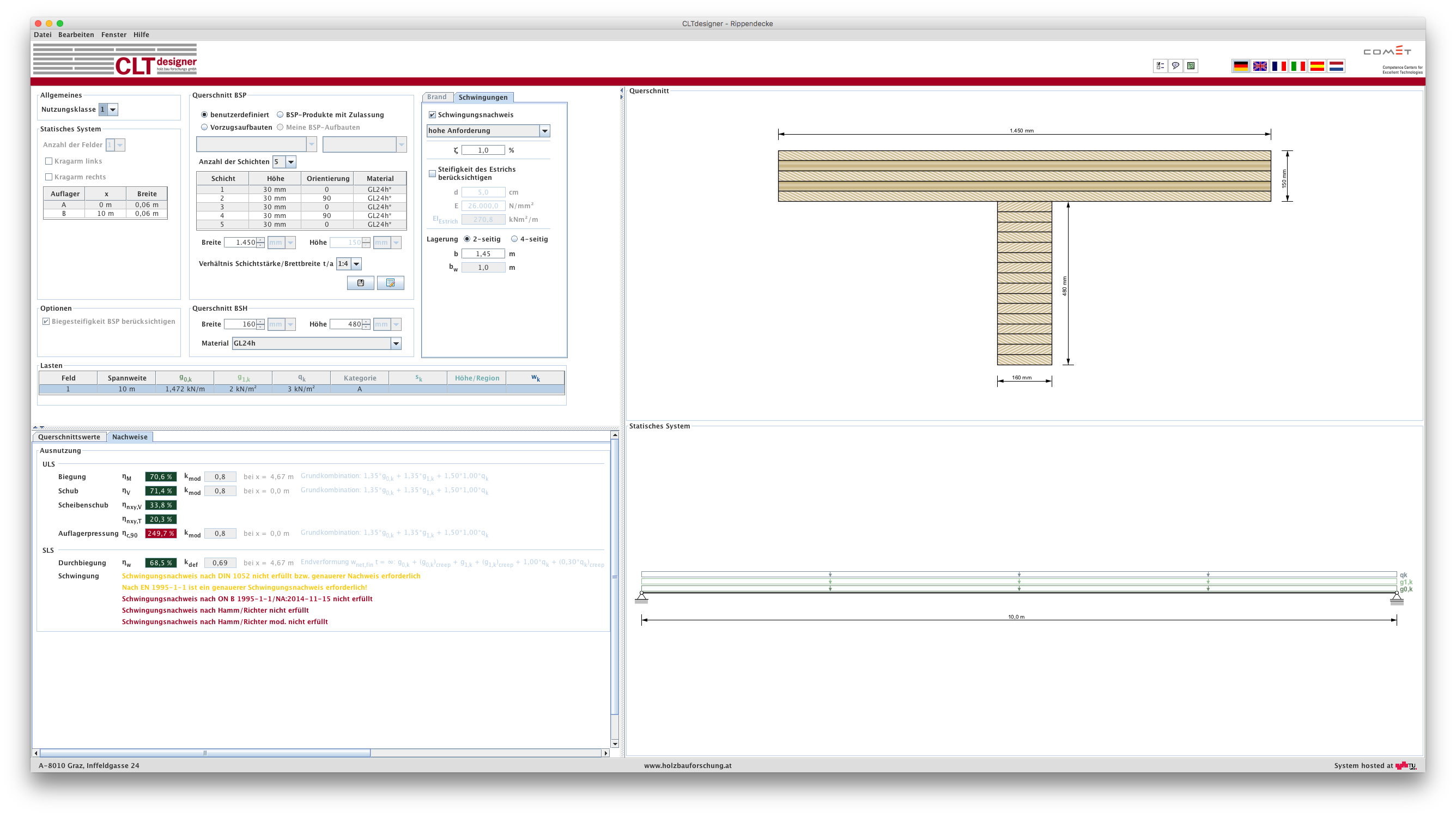Click the edit layup table icon
1456x816 pixels.
(390, 283)
